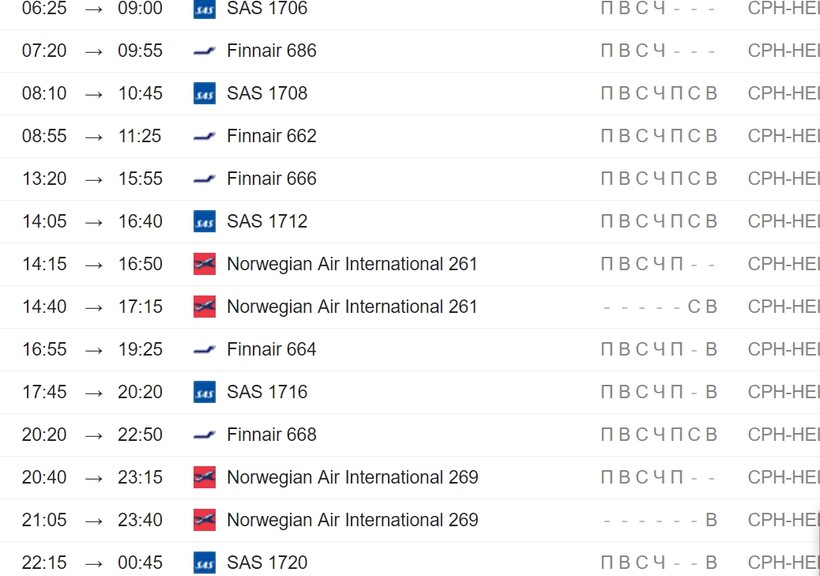
Task: Click the SAS logo beside SAS 1716
Action: 204,392
